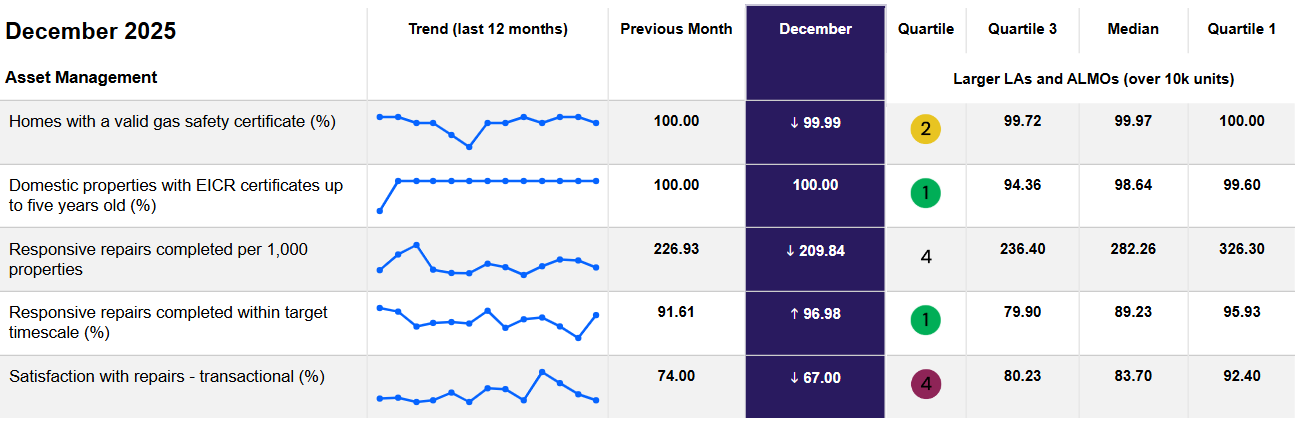1297x426 pixels.
Task: Click the yellow quartile 2 badge
Action: point(926,129)
